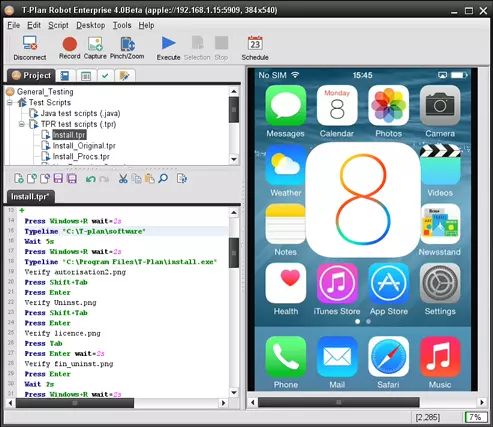Click the pencil-on-document panel tab

click(x=125, y=76)
